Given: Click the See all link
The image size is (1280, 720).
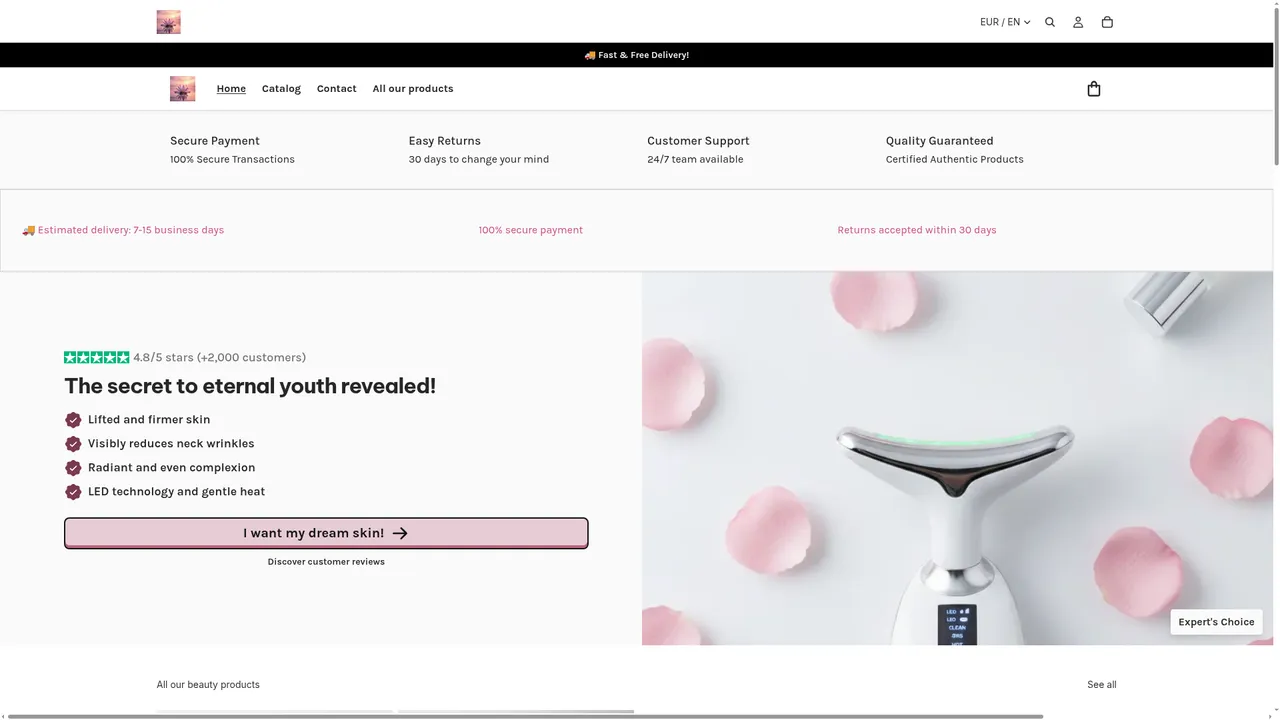Looking at the screenshot, I should tap(1102, 685).
